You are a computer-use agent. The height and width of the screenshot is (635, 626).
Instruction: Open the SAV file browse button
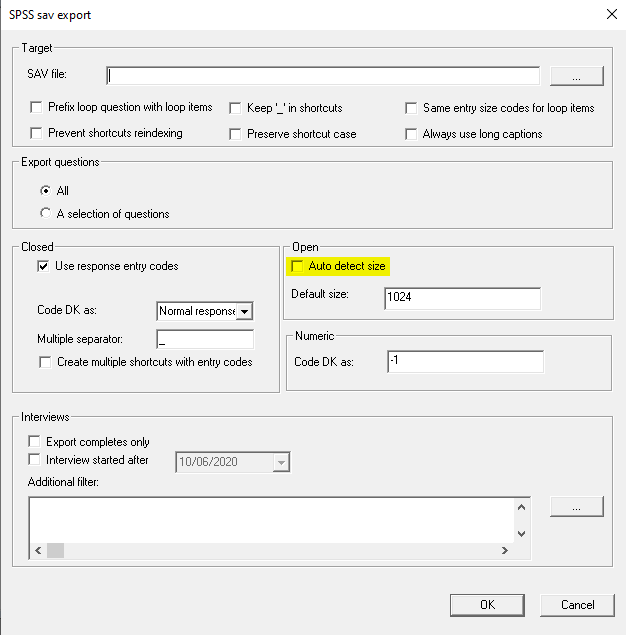click(577, 76)
